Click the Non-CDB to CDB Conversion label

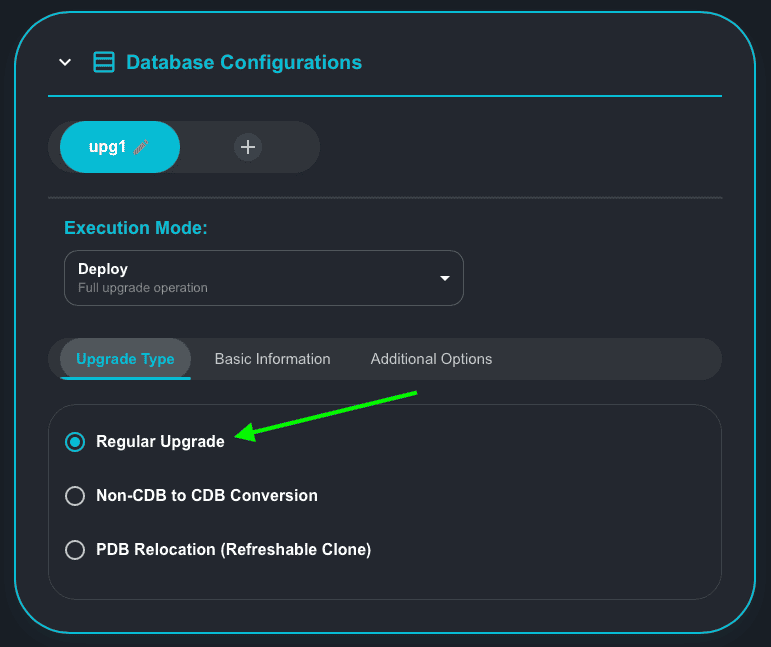(206, 496)
